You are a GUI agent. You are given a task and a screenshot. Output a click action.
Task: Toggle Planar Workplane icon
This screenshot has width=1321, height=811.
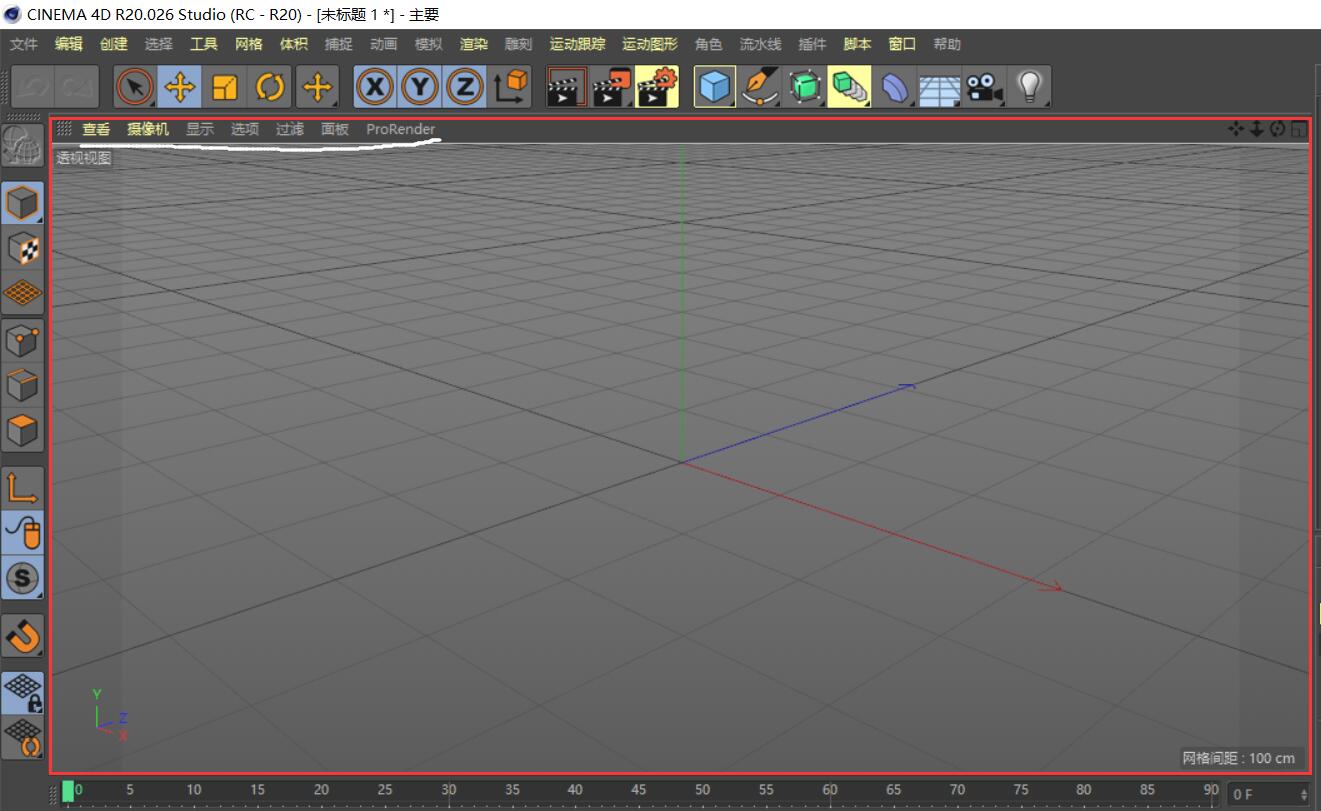23,737
